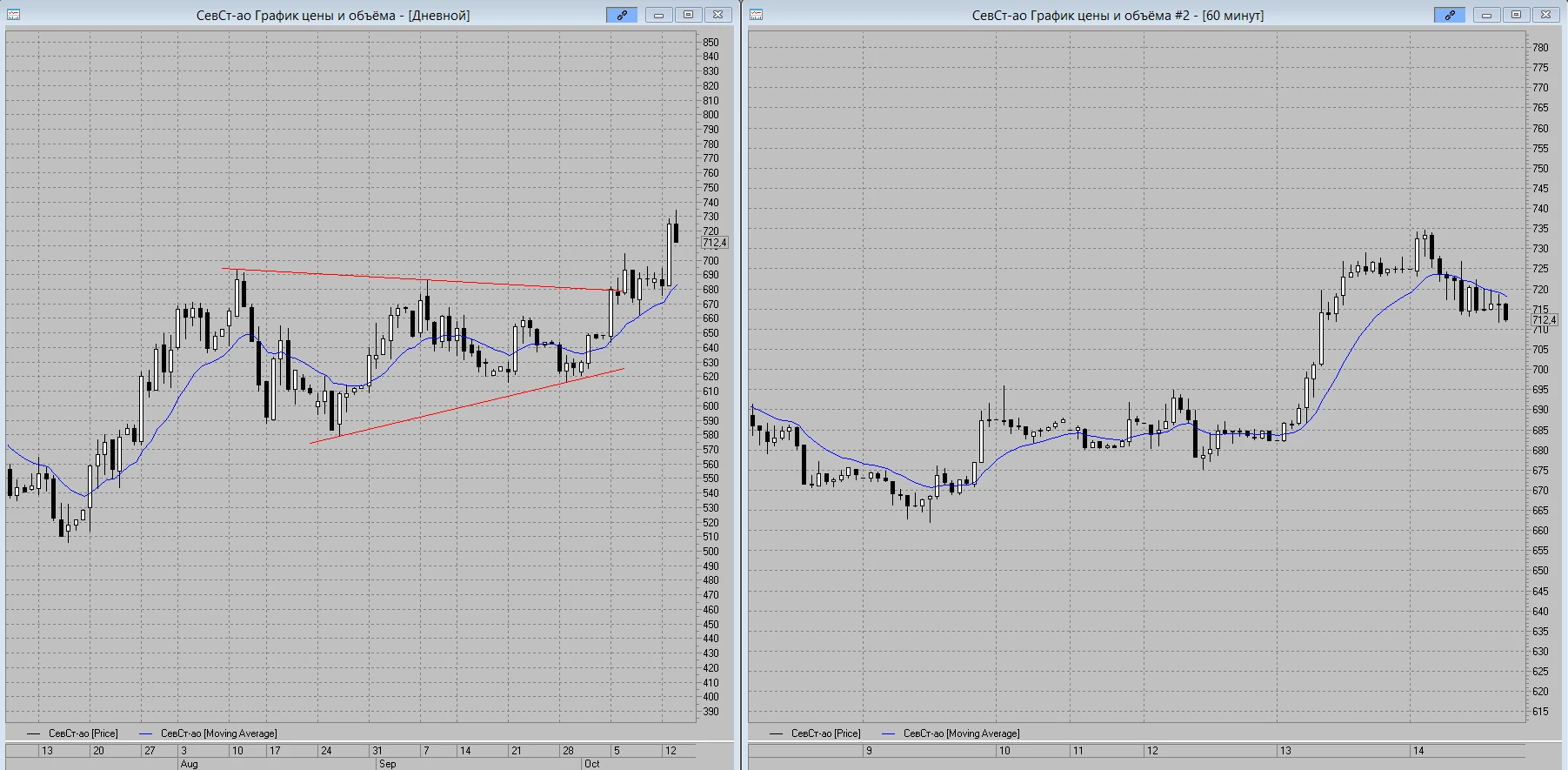Image resolution: width=1568 pixels, height=770 pixels.
Task: Close the 60 минут chart window
Action: (1546, 15)
